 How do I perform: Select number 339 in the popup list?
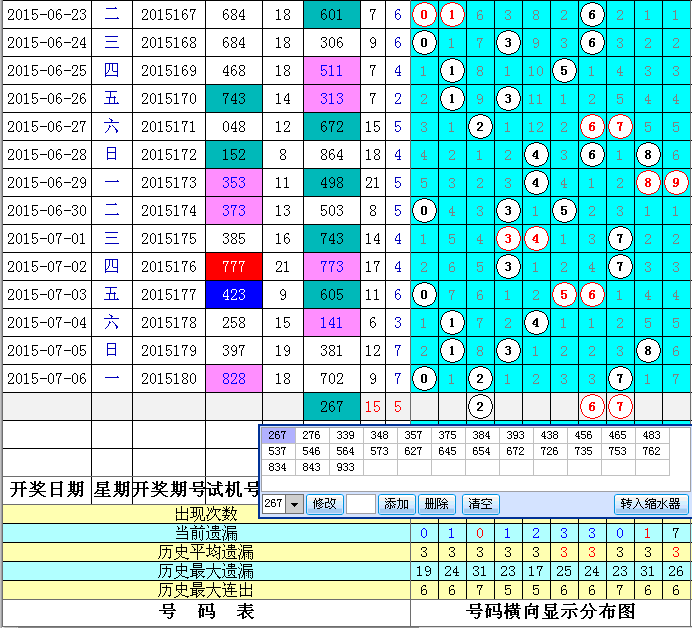(x=346, y=435)
